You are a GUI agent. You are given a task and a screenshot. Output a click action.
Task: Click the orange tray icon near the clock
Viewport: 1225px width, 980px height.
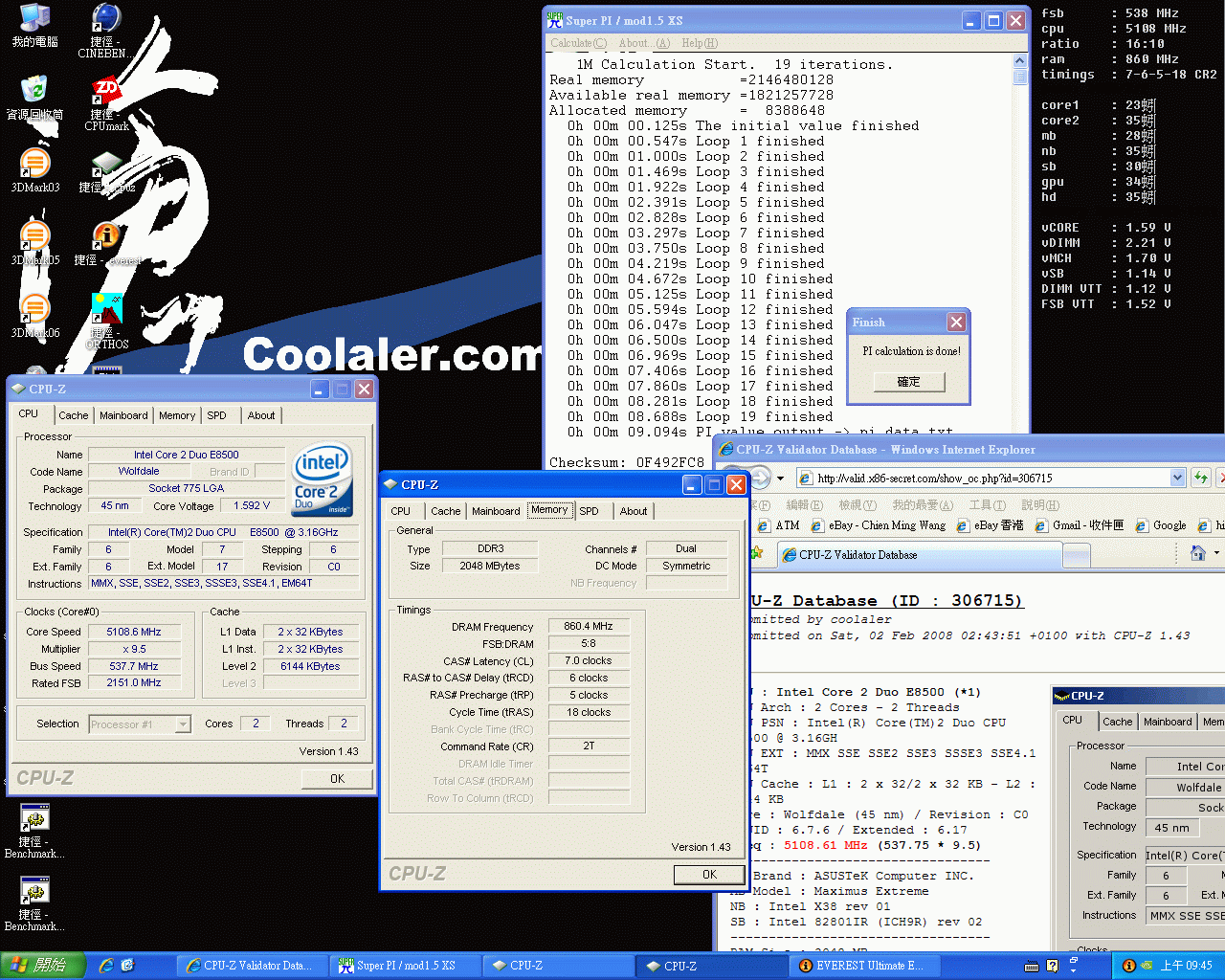[1128, 966]
